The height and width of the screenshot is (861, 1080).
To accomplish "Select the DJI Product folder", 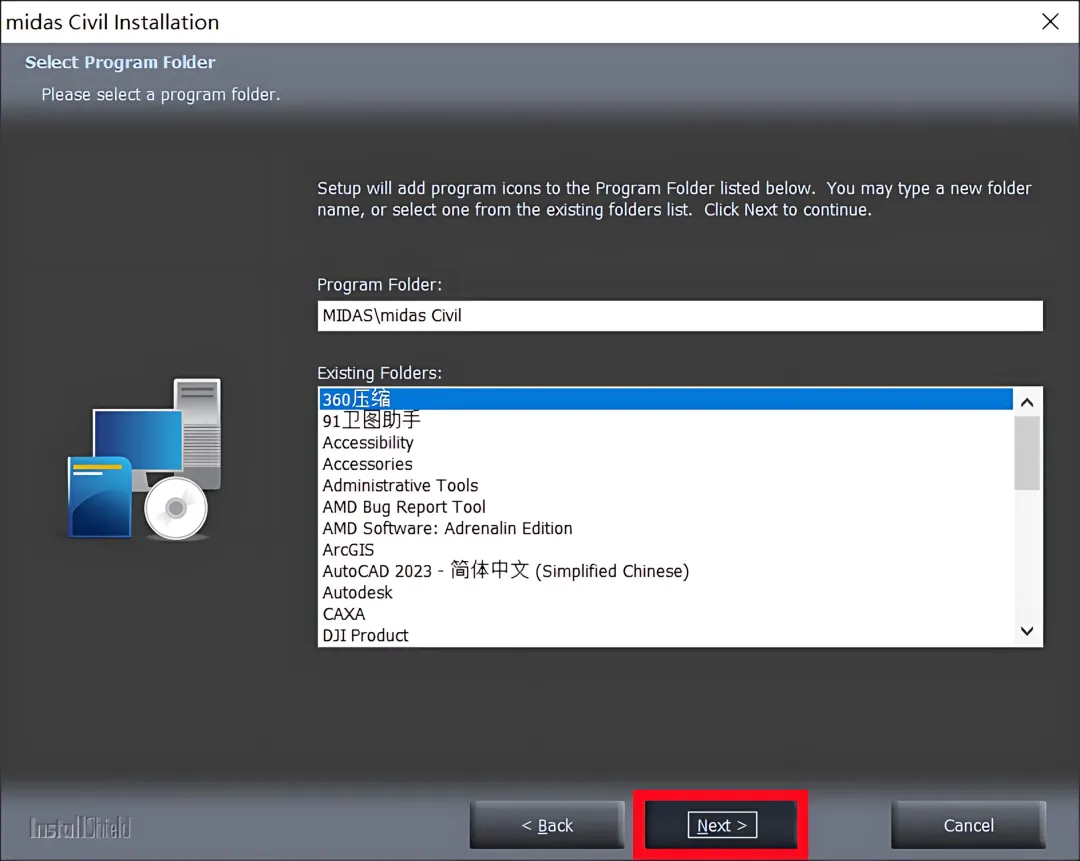I will pyautogui.click(x=665, y=634).
